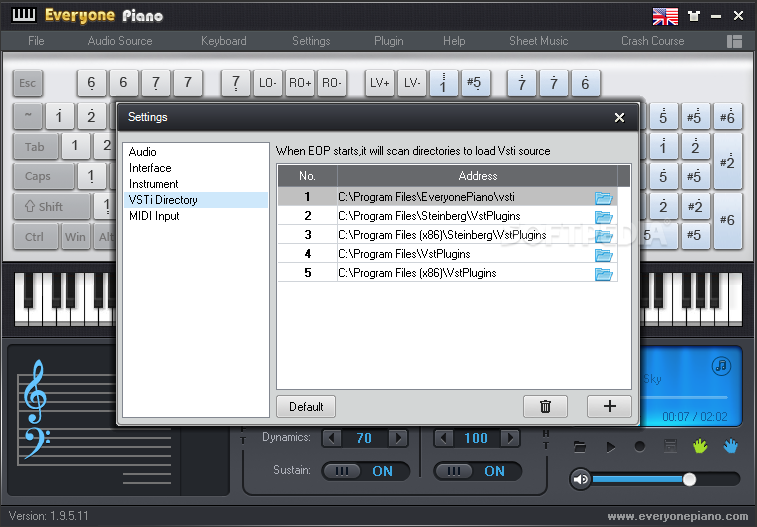
Task: Click the save/list icon beside record button
Action: [670, 446]
